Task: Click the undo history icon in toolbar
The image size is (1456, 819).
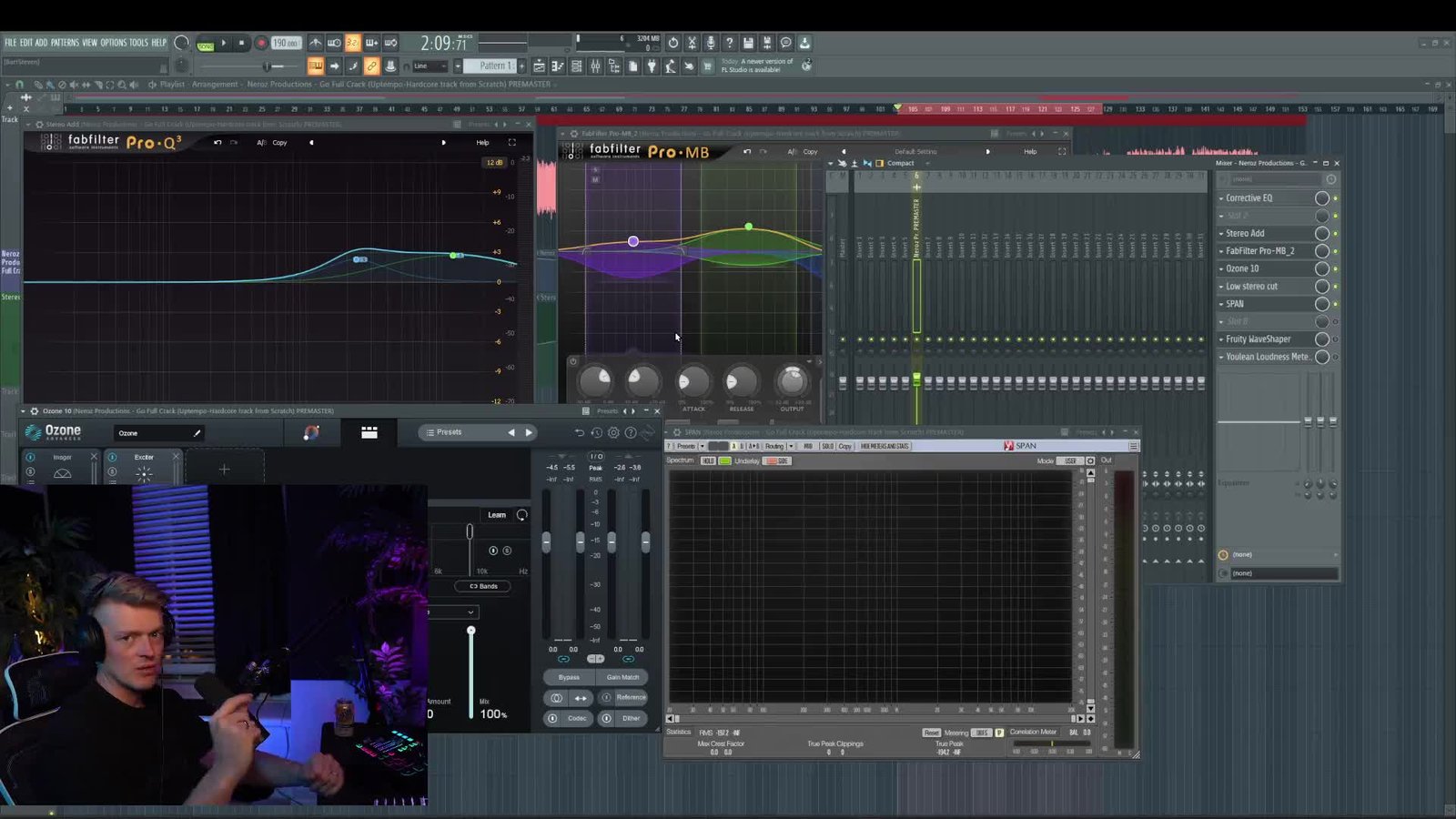Action: coord(673,43)
